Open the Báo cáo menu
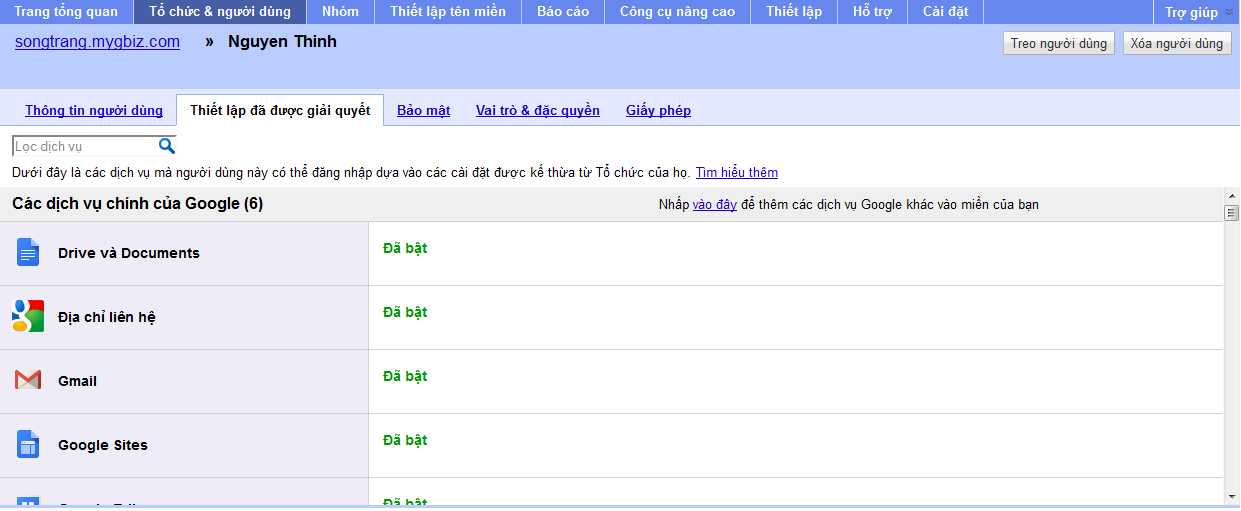This screenshot has width=1241, height=511. point(562,12)
